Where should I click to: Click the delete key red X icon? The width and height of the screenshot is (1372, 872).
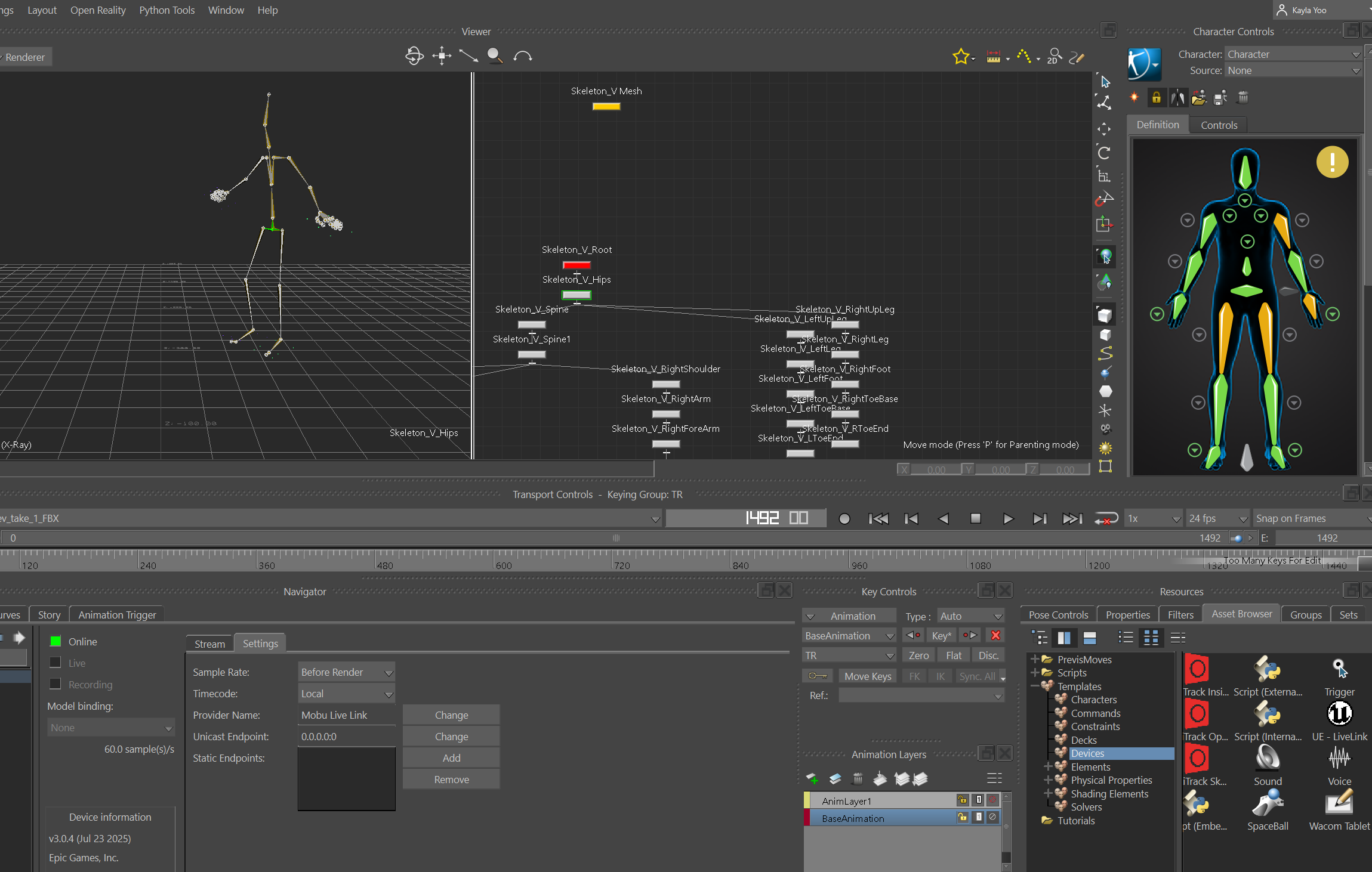[995, 635]
